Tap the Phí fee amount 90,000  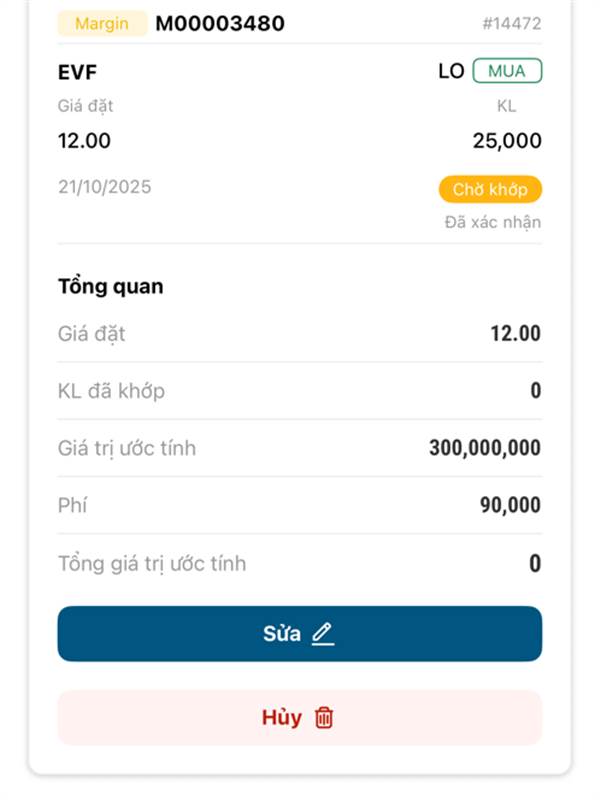click(x=510, y=506)
